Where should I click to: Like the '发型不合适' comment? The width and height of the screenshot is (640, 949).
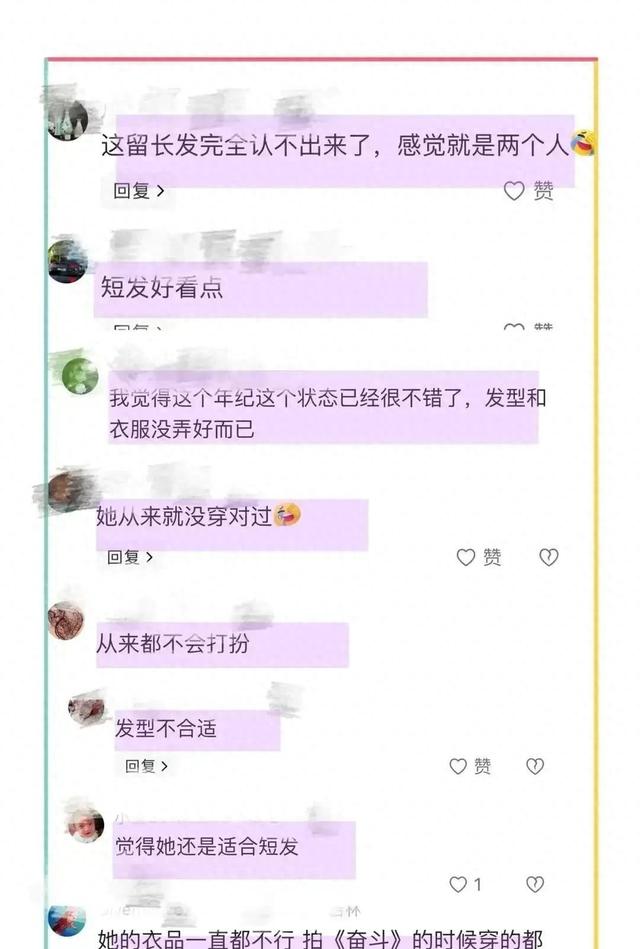(x=458, y=766)
